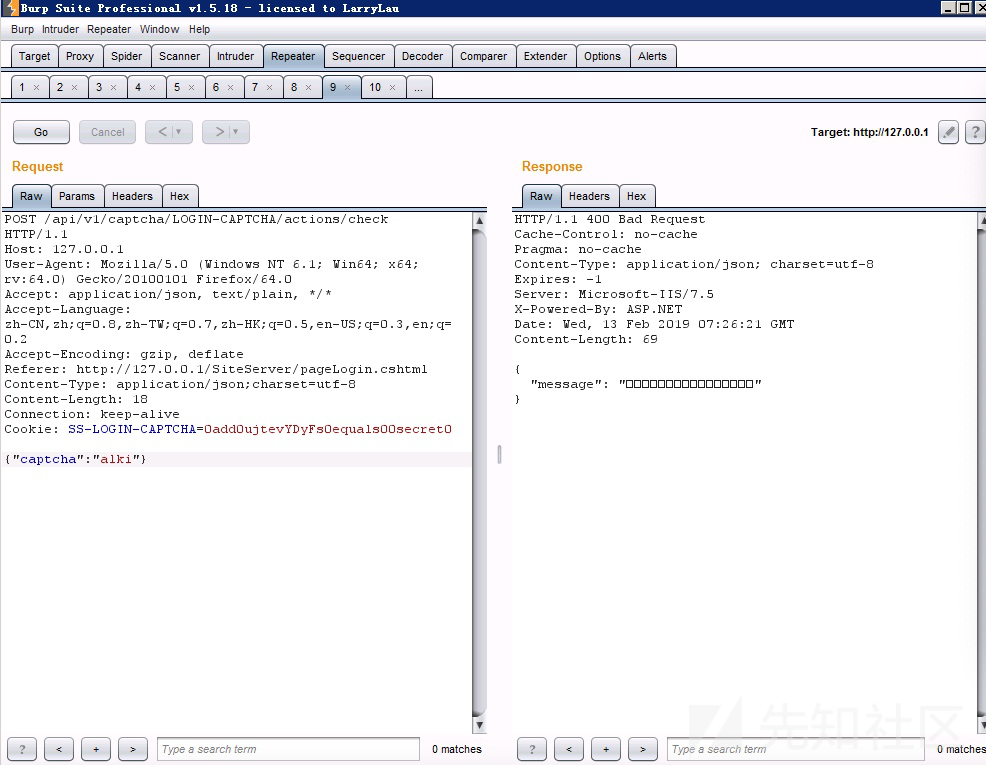This screenshot has width=986, height=765.
Task: Switch to the Extender tab
Action: click(x=545, y=56)
